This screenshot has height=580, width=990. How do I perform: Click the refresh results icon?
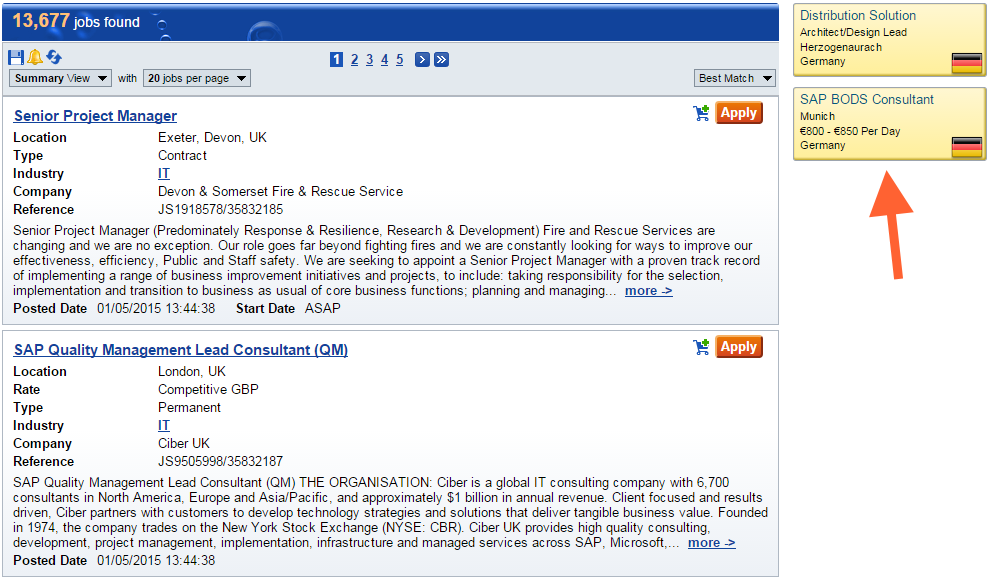click(54, 58)
